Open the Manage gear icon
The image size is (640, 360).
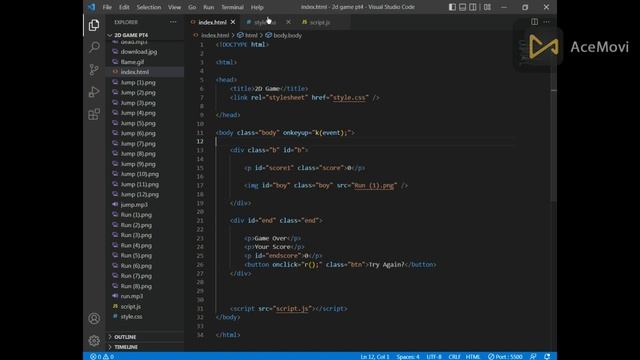94,340
